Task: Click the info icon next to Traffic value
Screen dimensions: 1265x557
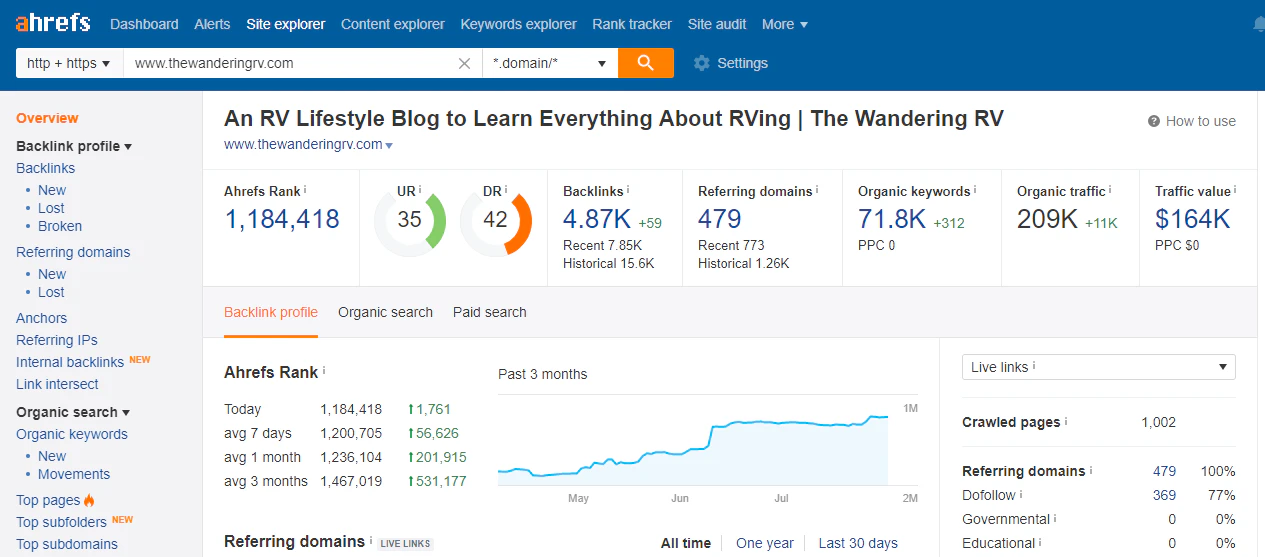Action: pos(1235,189)
